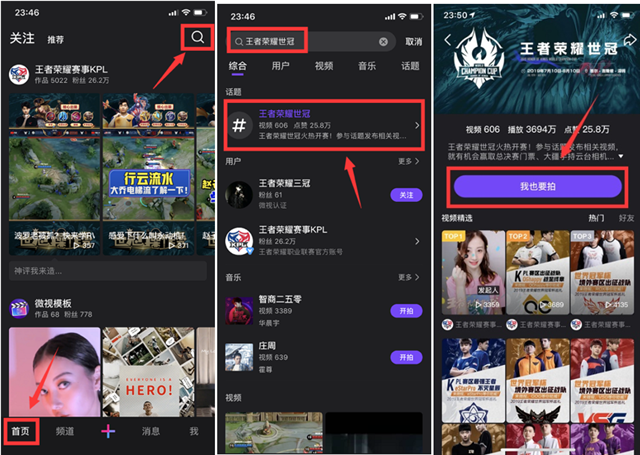Screen dimensions: 640x455
Task: Go to 我 in bottom navigation
Action: (194, 431)
